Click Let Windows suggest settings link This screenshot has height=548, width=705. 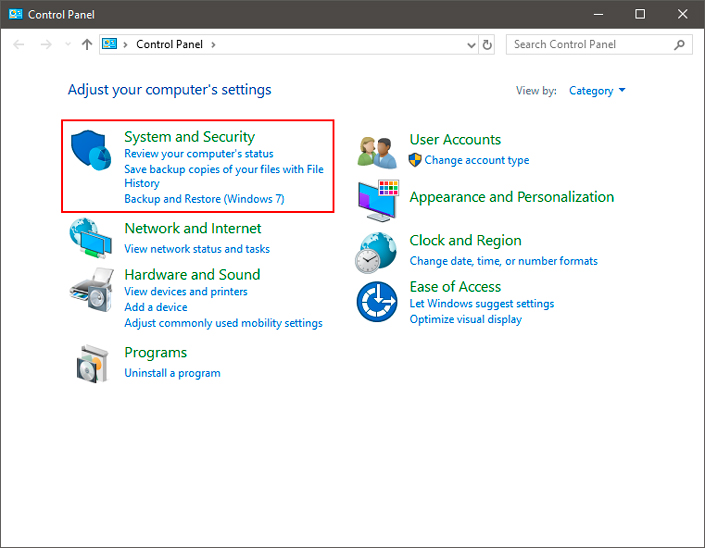click(x=482, y=304)
